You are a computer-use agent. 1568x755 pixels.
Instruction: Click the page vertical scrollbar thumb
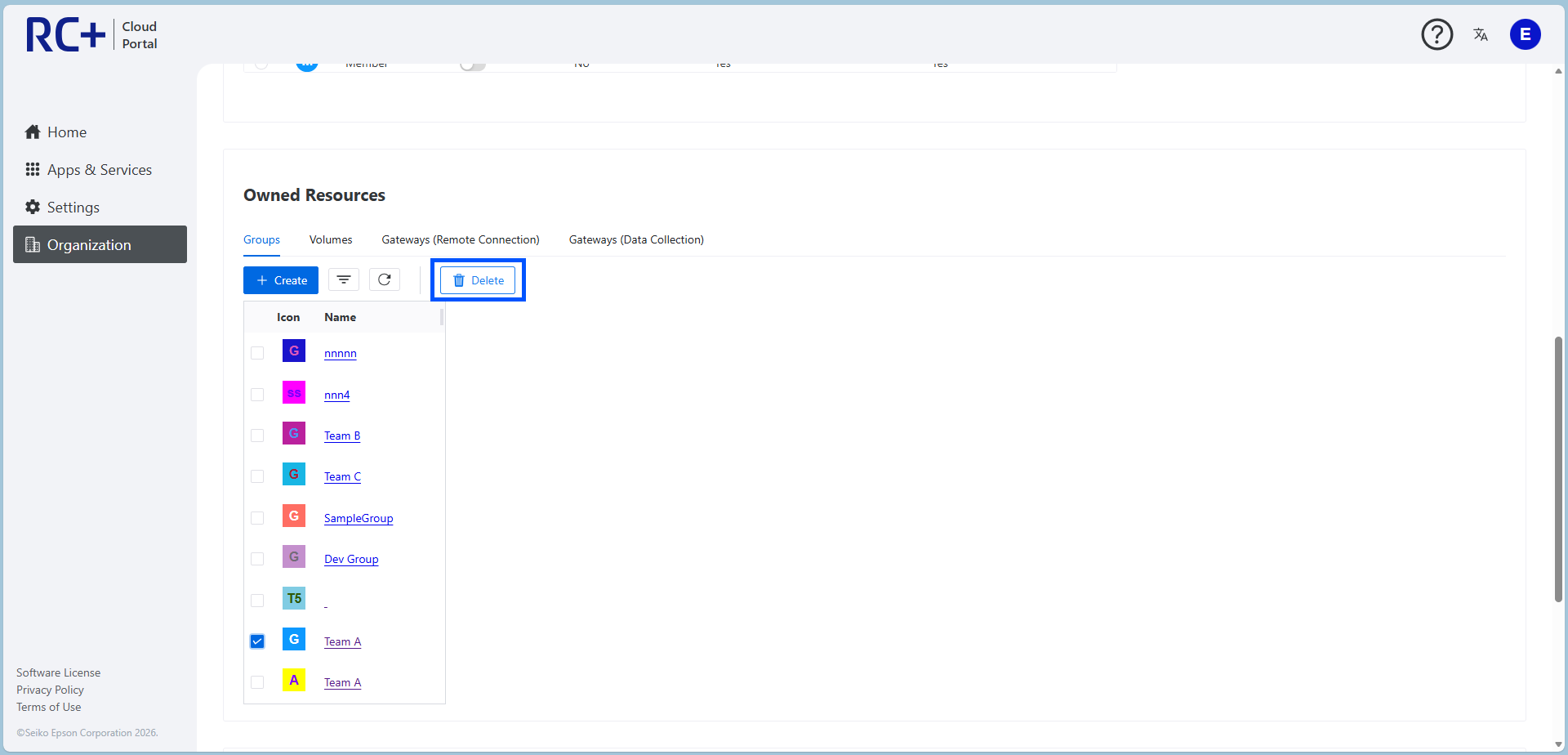pos(1558,469)
